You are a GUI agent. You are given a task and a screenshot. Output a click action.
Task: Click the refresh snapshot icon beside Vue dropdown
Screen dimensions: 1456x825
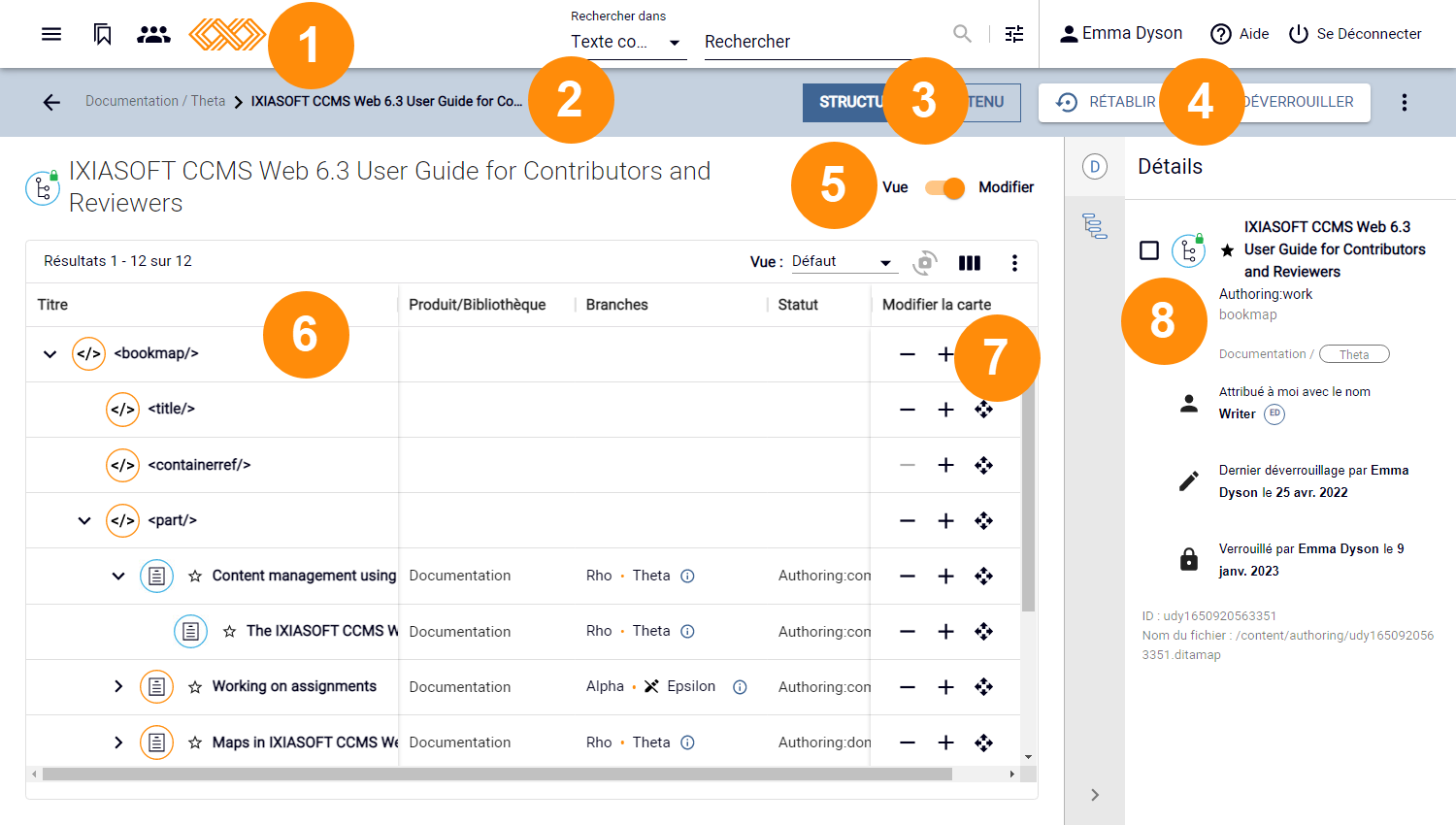[x=925, y=263]
